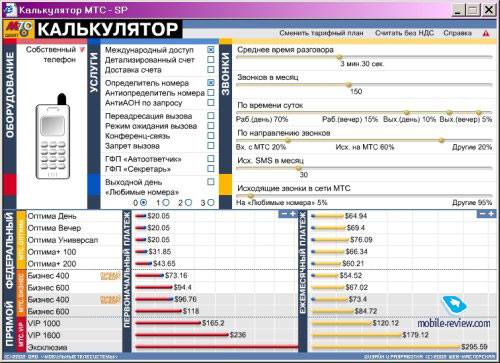Select Оптима Универсал tariff row

click(74, 240)
